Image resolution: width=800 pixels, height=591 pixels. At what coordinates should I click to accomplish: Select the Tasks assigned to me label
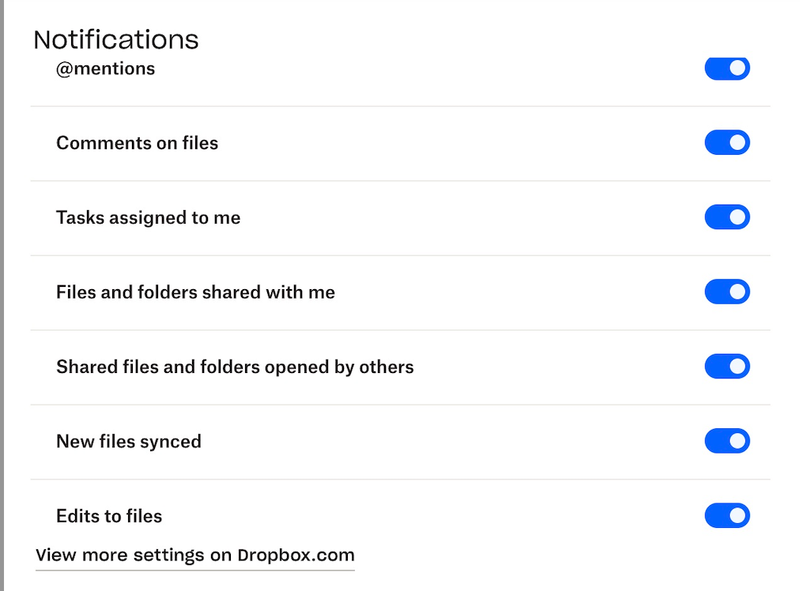(x=148, y=217)
